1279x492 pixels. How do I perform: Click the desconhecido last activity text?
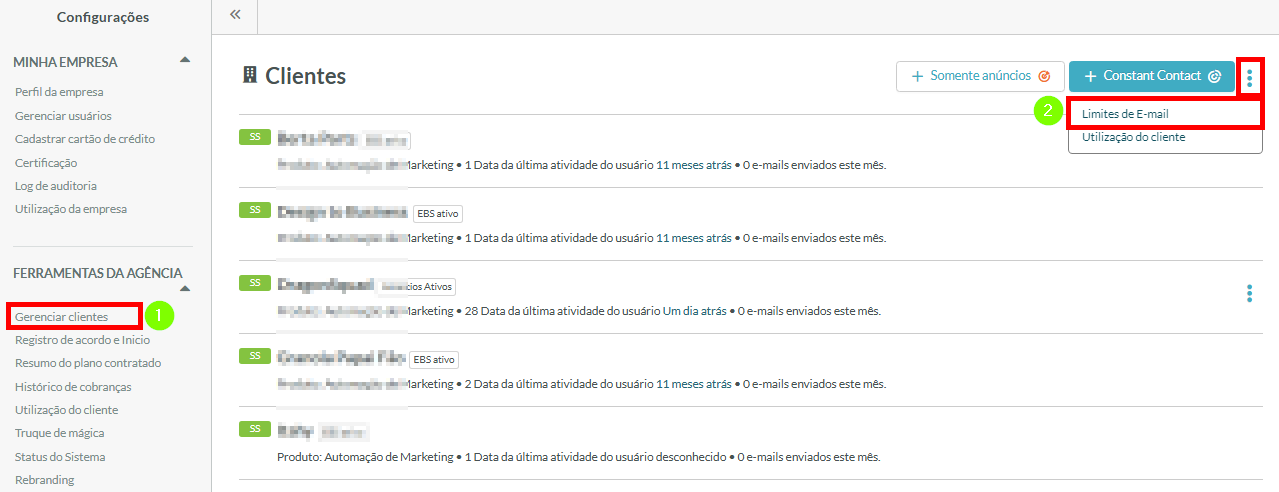(690, 457)
